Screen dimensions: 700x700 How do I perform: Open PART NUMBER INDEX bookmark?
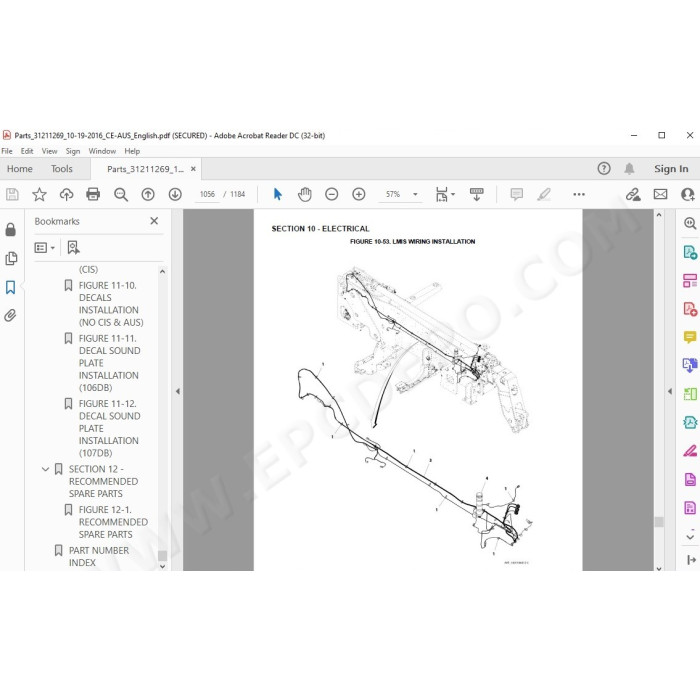coord(99,556)
